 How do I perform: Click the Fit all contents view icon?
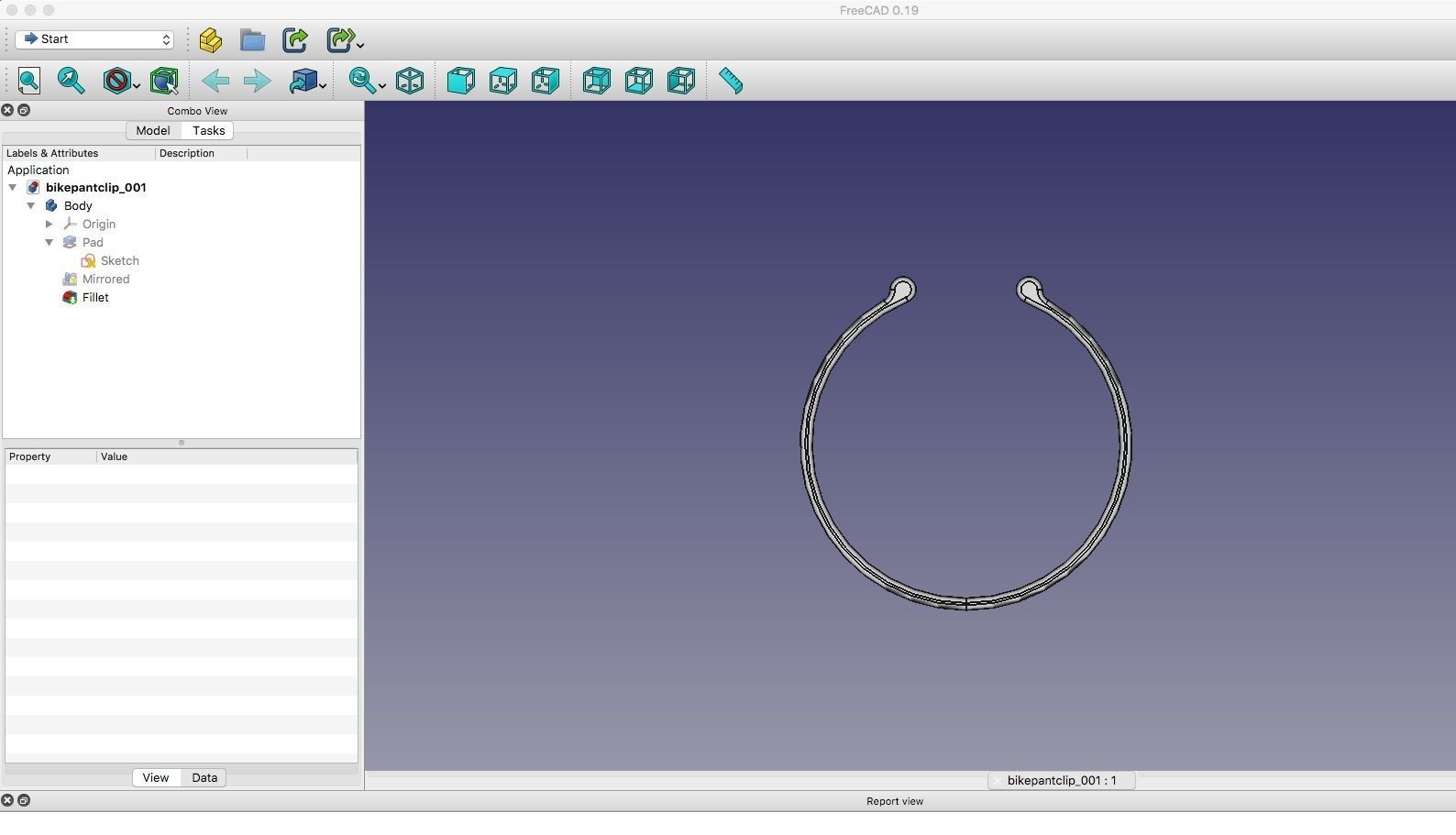click(29, 81)
